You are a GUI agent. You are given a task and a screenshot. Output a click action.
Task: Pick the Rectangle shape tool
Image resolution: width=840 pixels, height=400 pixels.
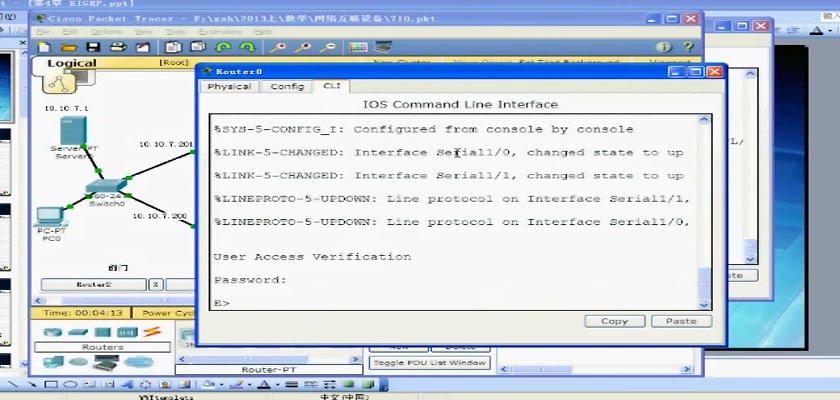51,384
